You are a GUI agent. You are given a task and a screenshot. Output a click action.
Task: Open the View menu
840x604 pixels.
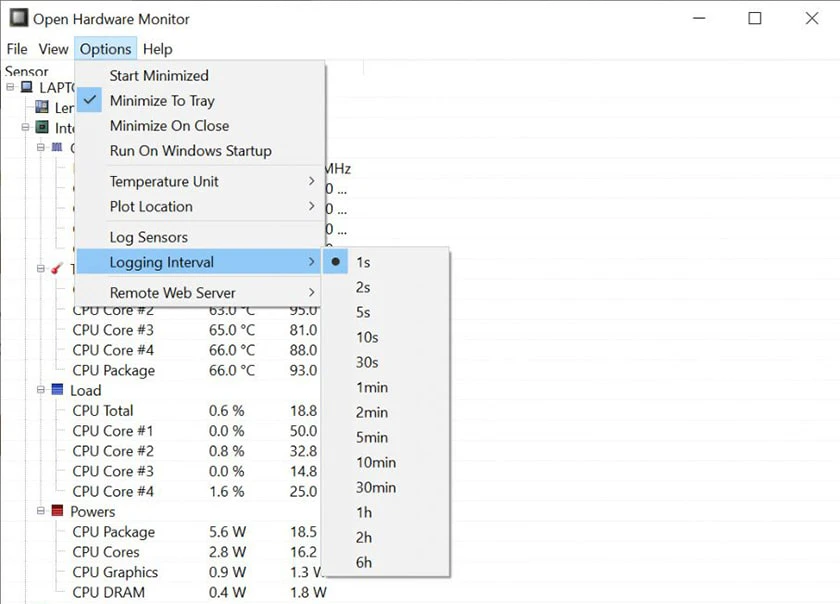click(x=53, y=49)
